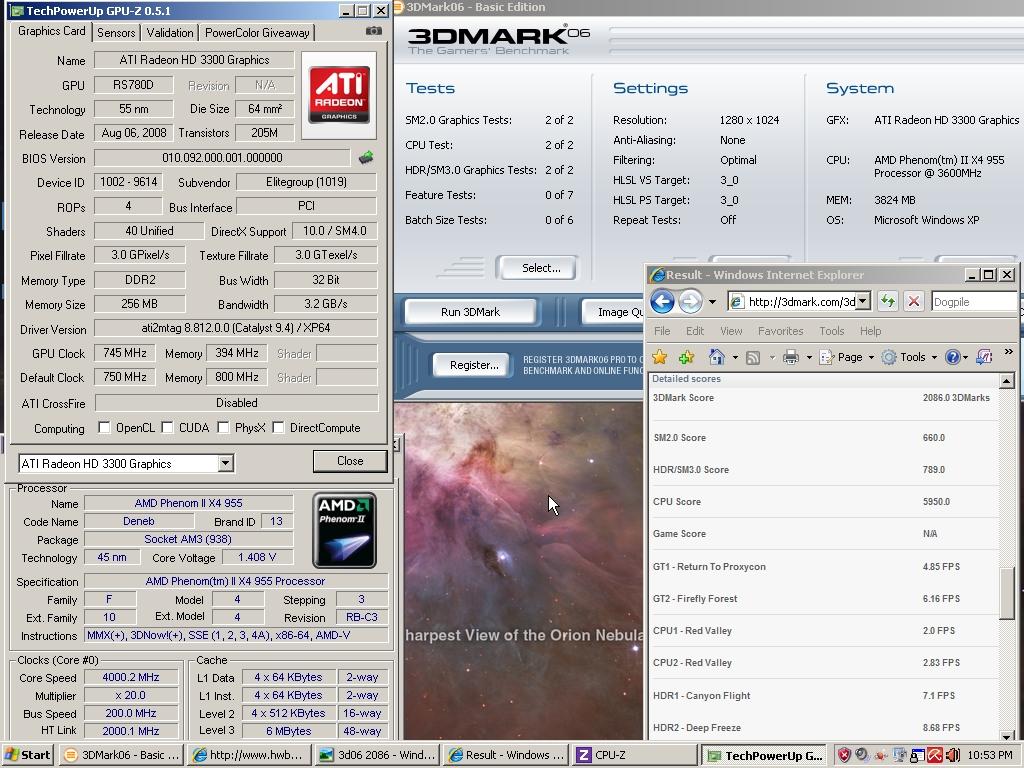This screenshot has height=768, width=1024.
Task: Click the AMD Phenom II logo
Action: 344,531
